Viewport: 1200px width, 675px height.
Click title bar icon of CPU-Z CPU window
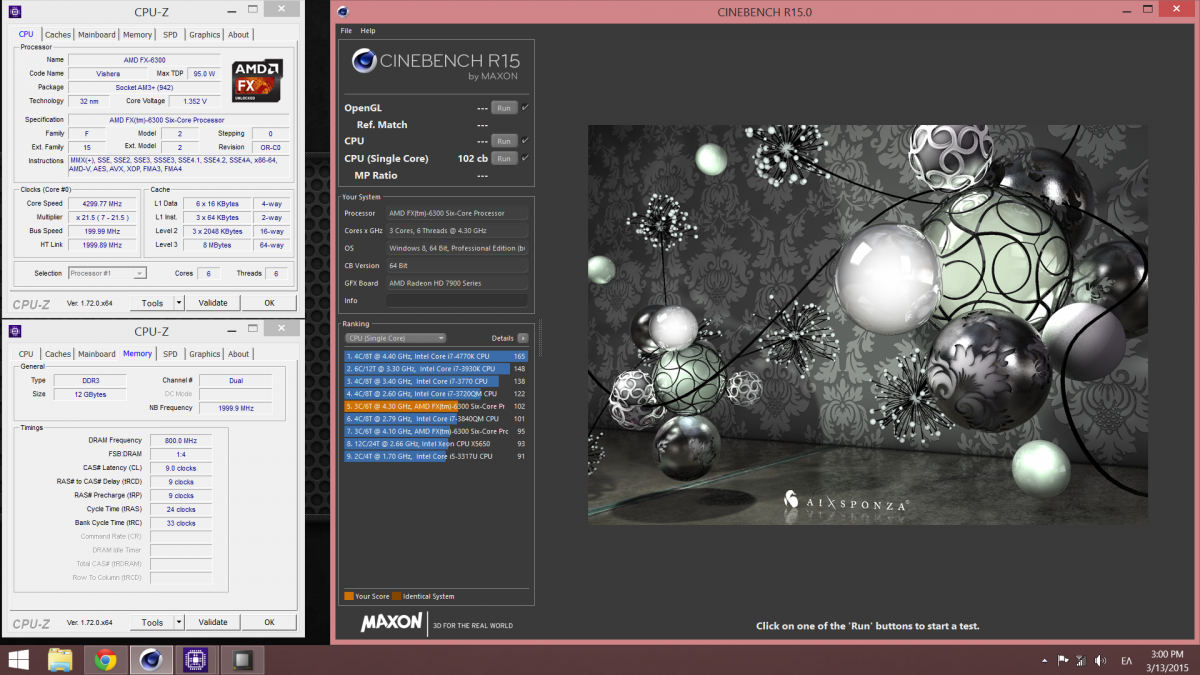click(x=13, y=12)
